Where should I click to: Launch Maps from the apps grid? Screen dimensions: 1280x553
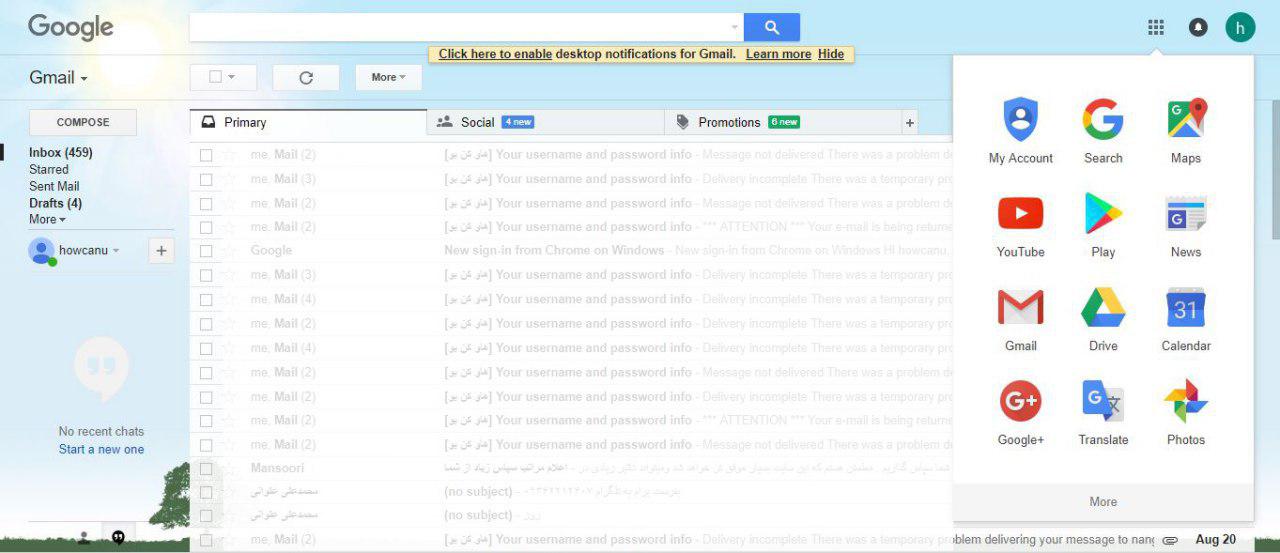(1186, 130)
